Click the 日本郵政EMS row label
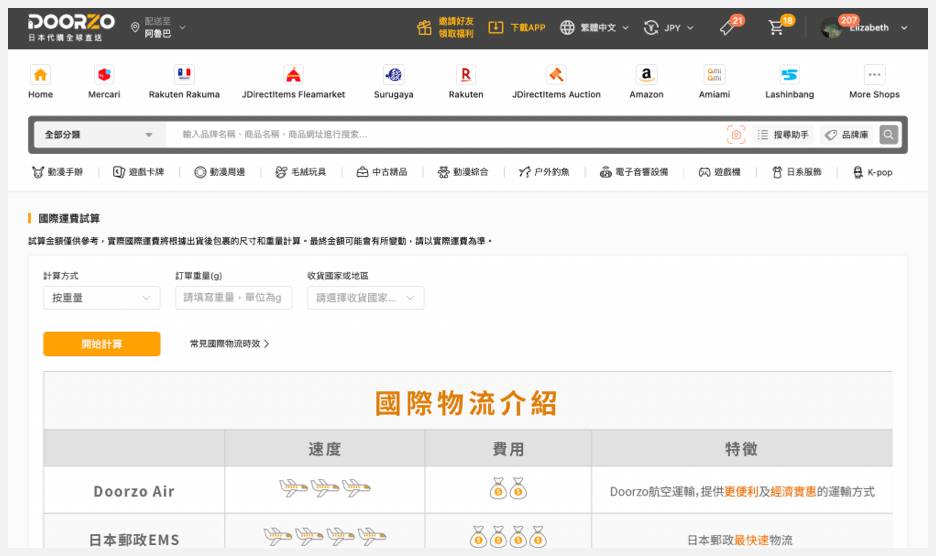This screenshot has height=556, width=936. [x=134, y=540]
